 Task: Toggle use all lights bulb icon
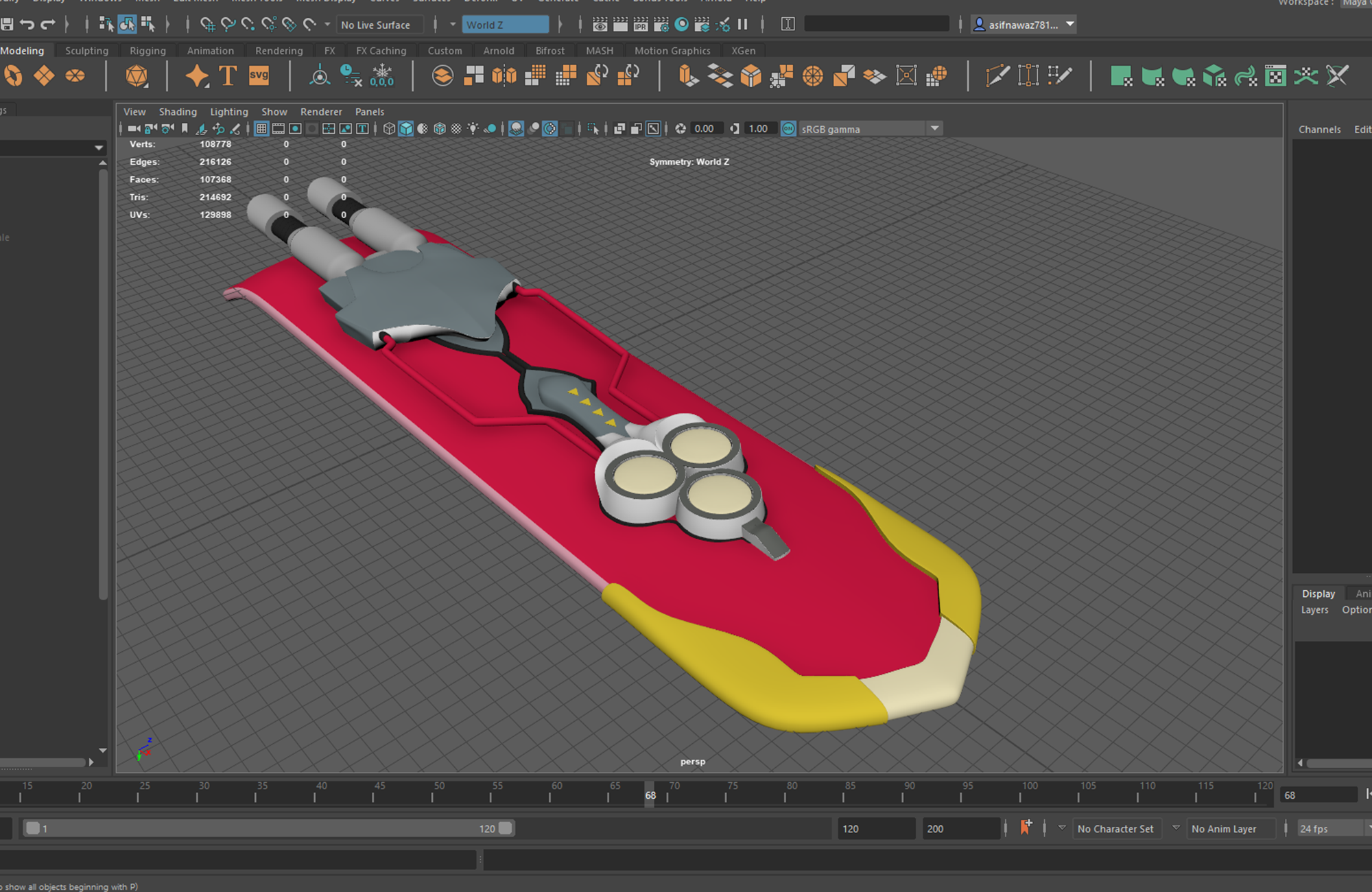[473, 129]
